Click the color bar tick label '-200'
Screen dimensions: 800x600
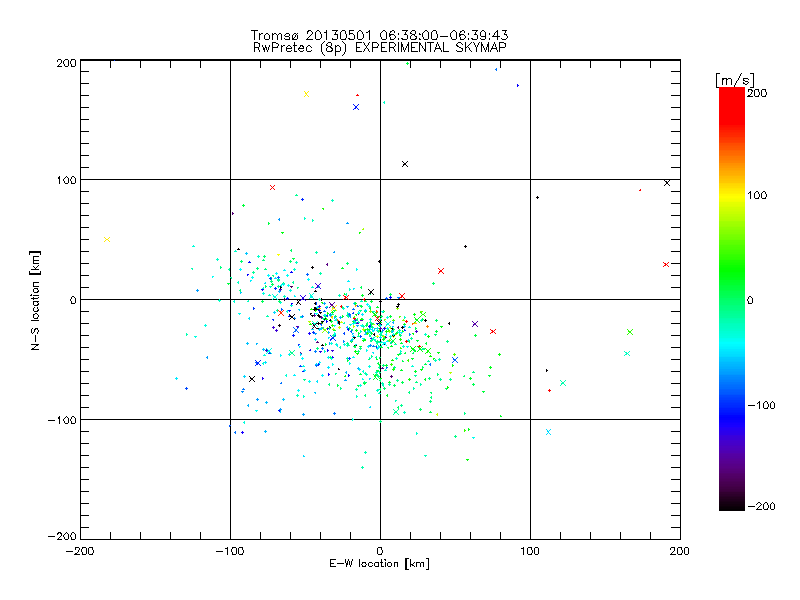(762, 506)
